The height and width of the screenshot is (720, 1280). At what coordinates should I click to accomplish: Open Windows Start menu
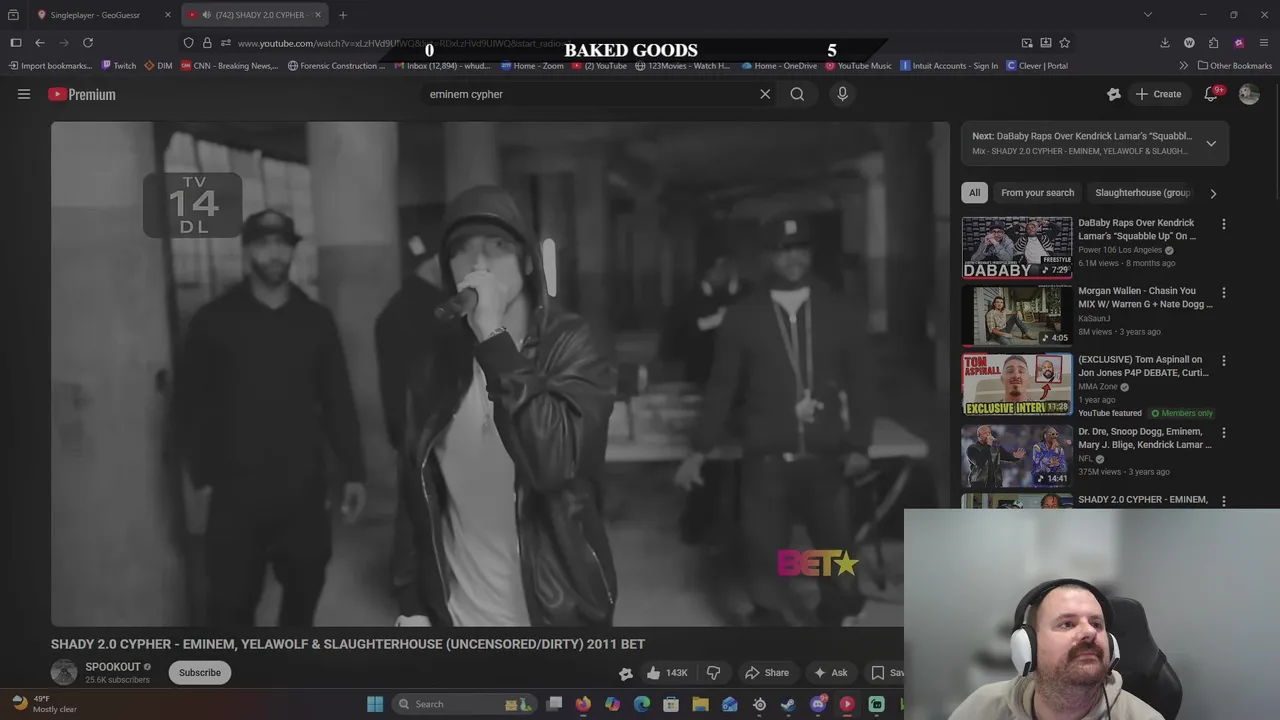click(375, 704)
